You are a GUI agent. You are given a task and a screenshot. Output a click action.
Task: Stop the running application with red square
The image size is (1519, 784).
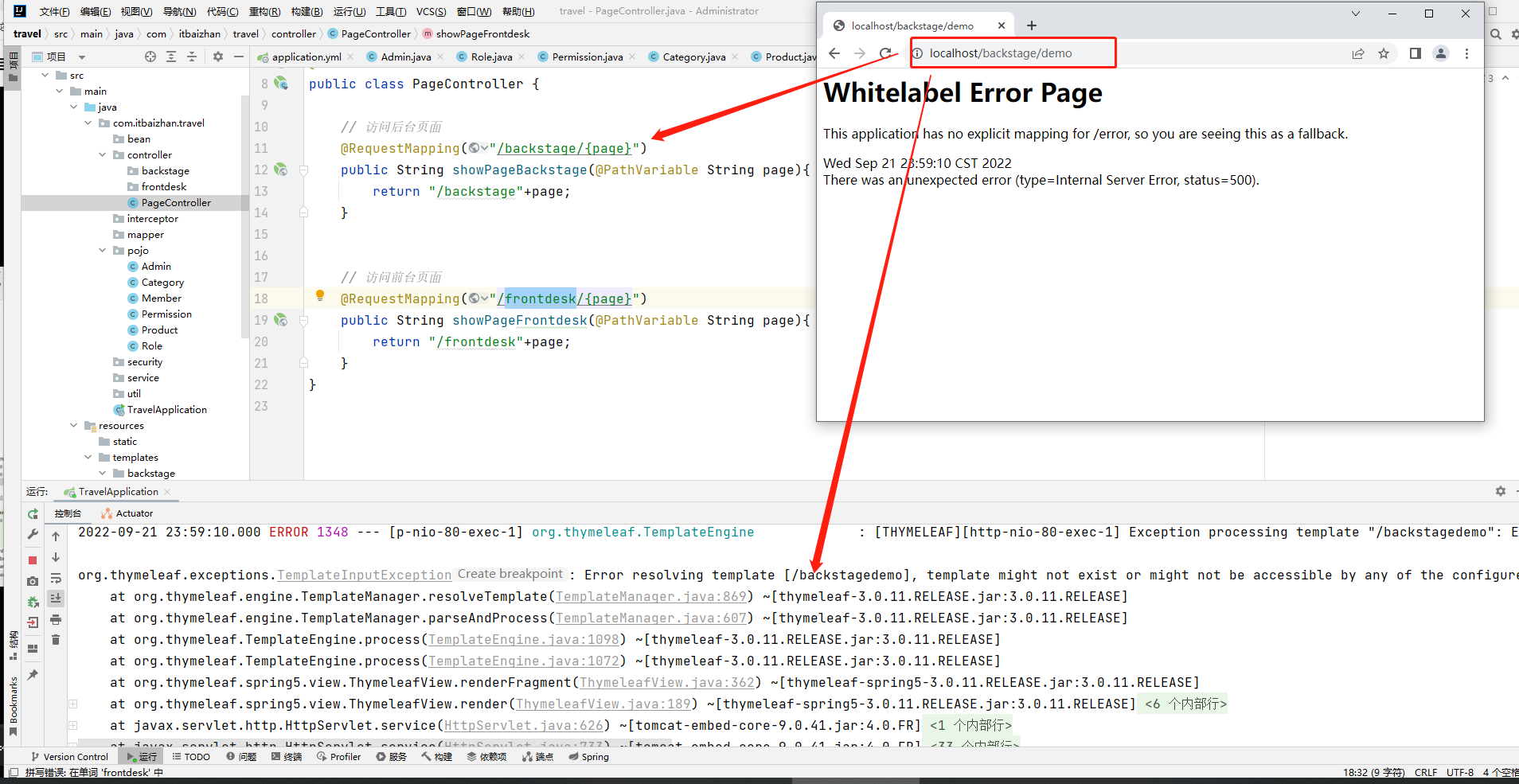click(x=33, y=560)
